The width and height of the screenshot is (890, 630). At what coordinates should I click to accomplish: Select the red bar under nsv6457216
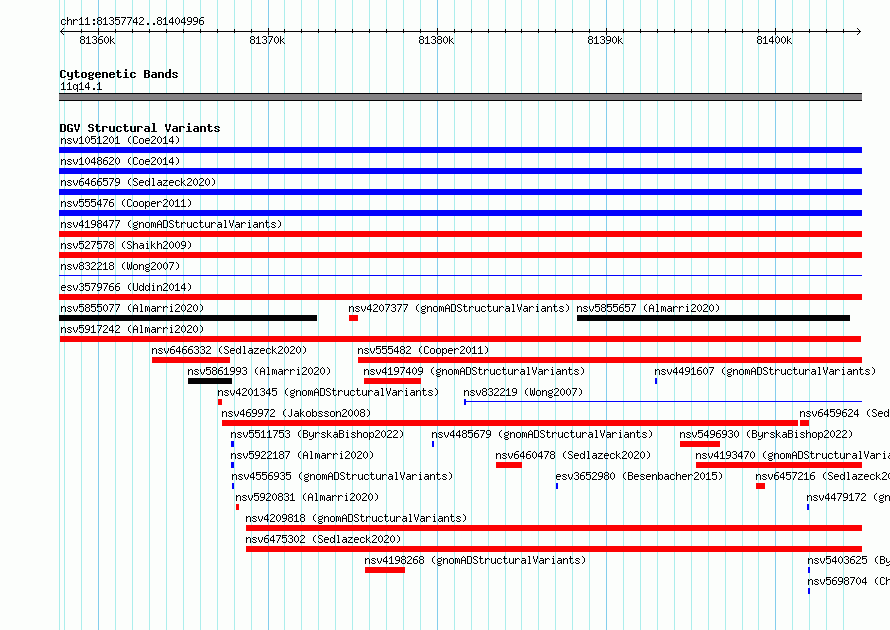(761, 486)
